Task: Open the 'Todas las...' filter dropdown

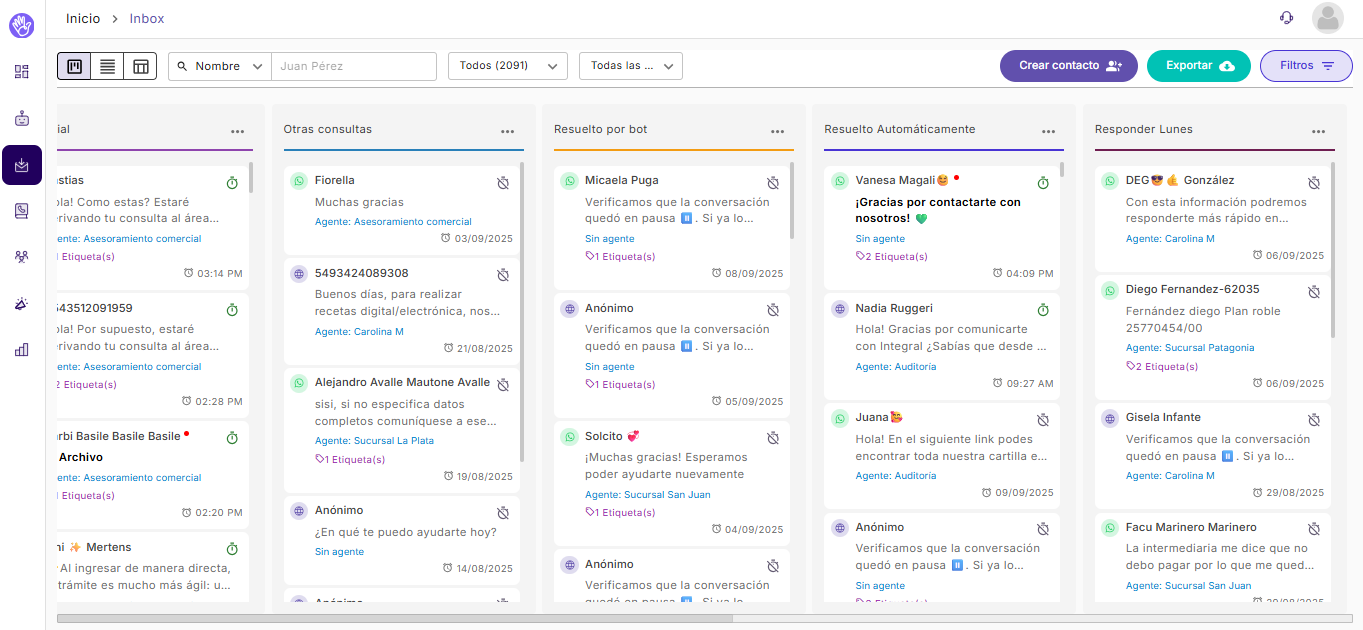Action: (x=630, y=66)
